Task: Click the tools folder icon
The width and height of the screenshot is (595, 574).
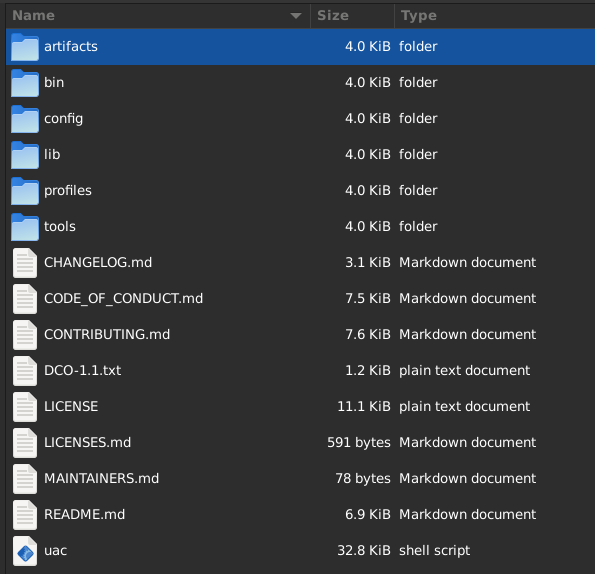Action: coord(25,227)
